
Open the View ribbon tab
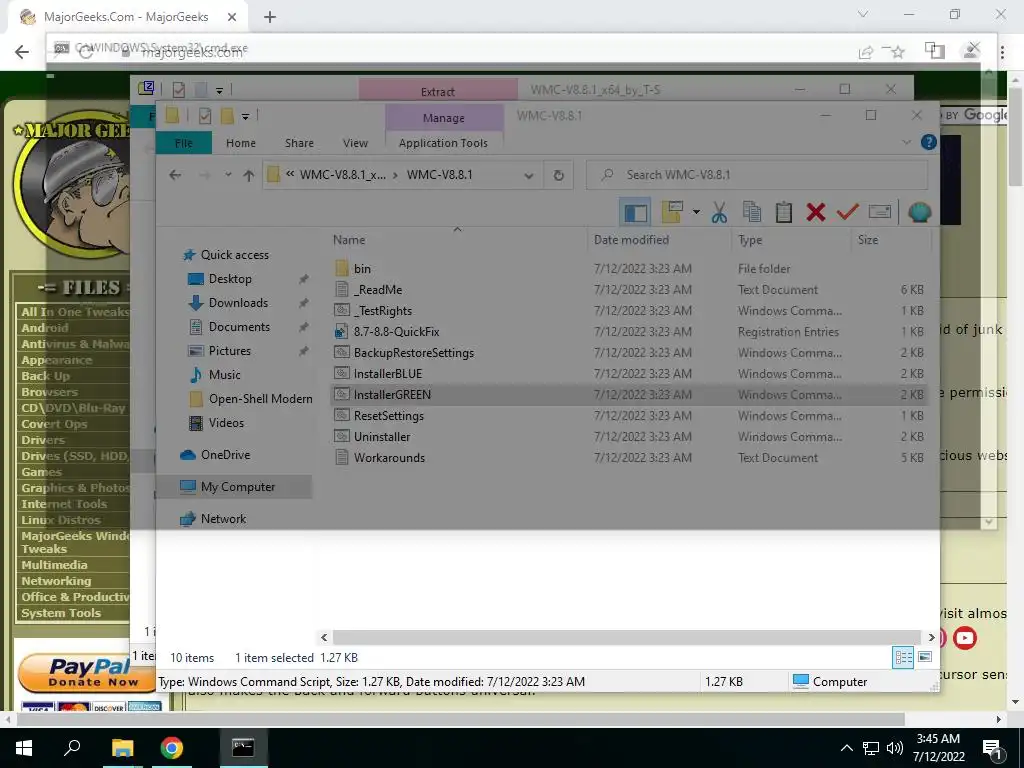pos(355,143)
